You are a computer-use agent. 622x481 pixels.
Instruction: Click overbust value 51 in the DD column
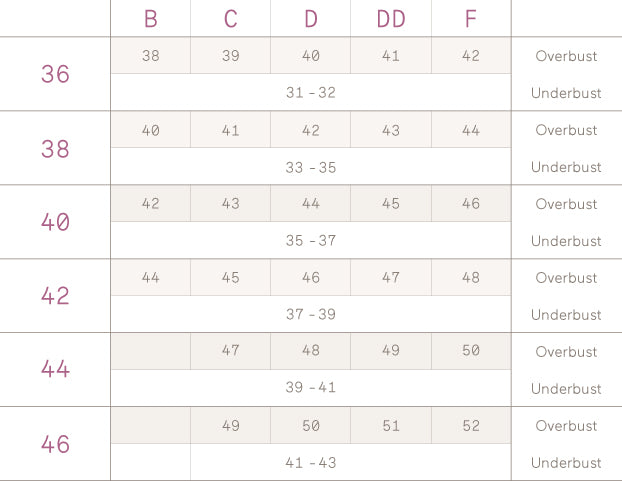coord(390,426)
